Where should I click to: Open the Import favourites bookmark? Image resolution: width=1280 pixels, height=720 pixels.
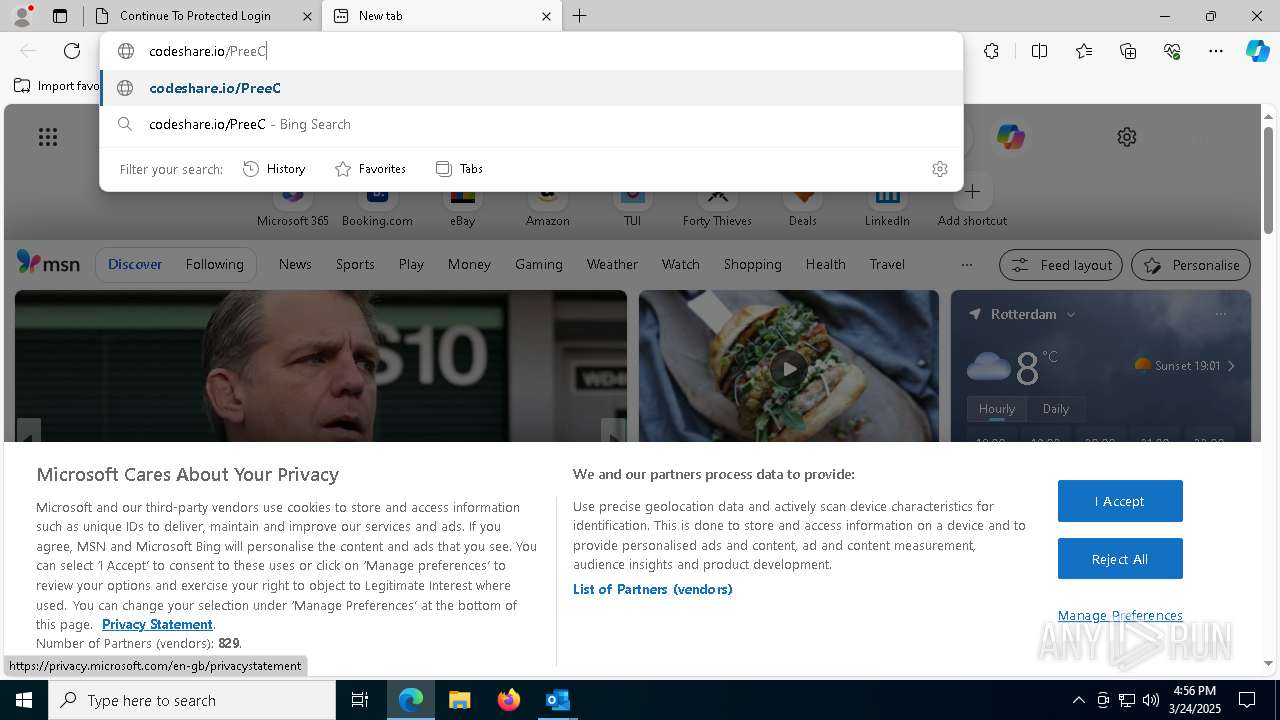pos(57,86)
